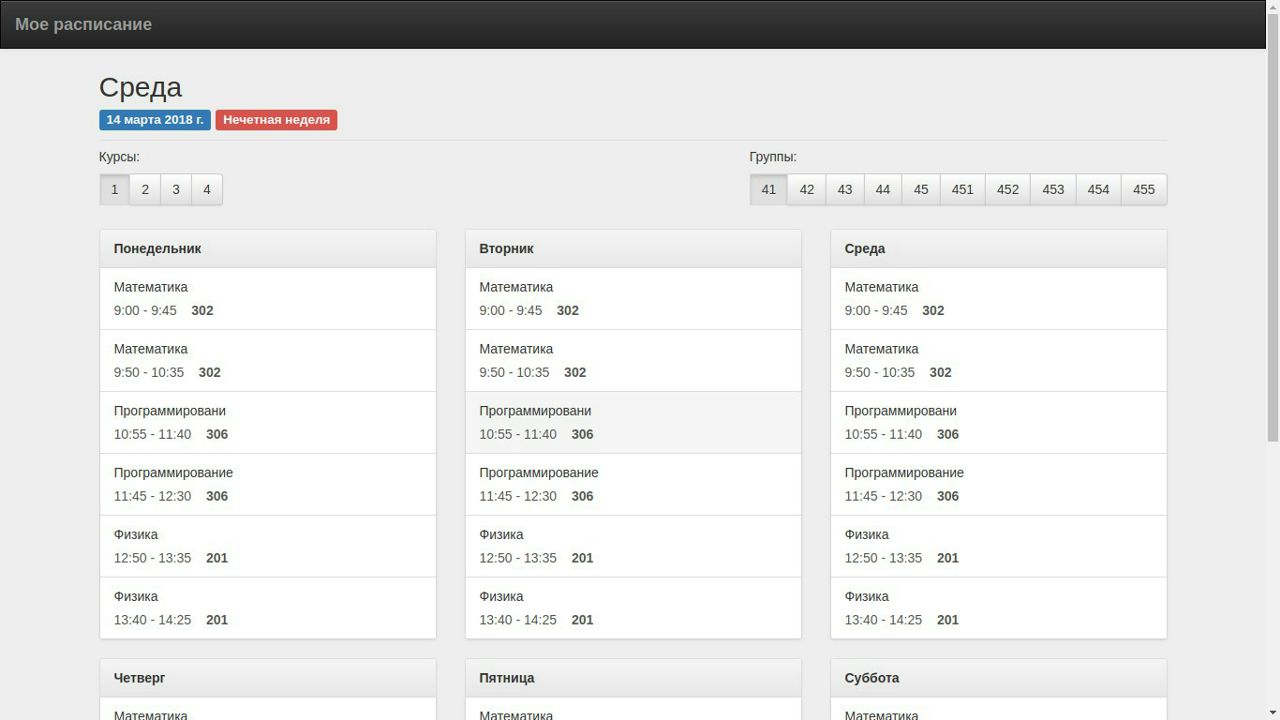Select Понедельник Физика 12:50 - 13:35 lesson
Image resolution: width=1280 pixels, height=720 pixels.
(268, 547)
